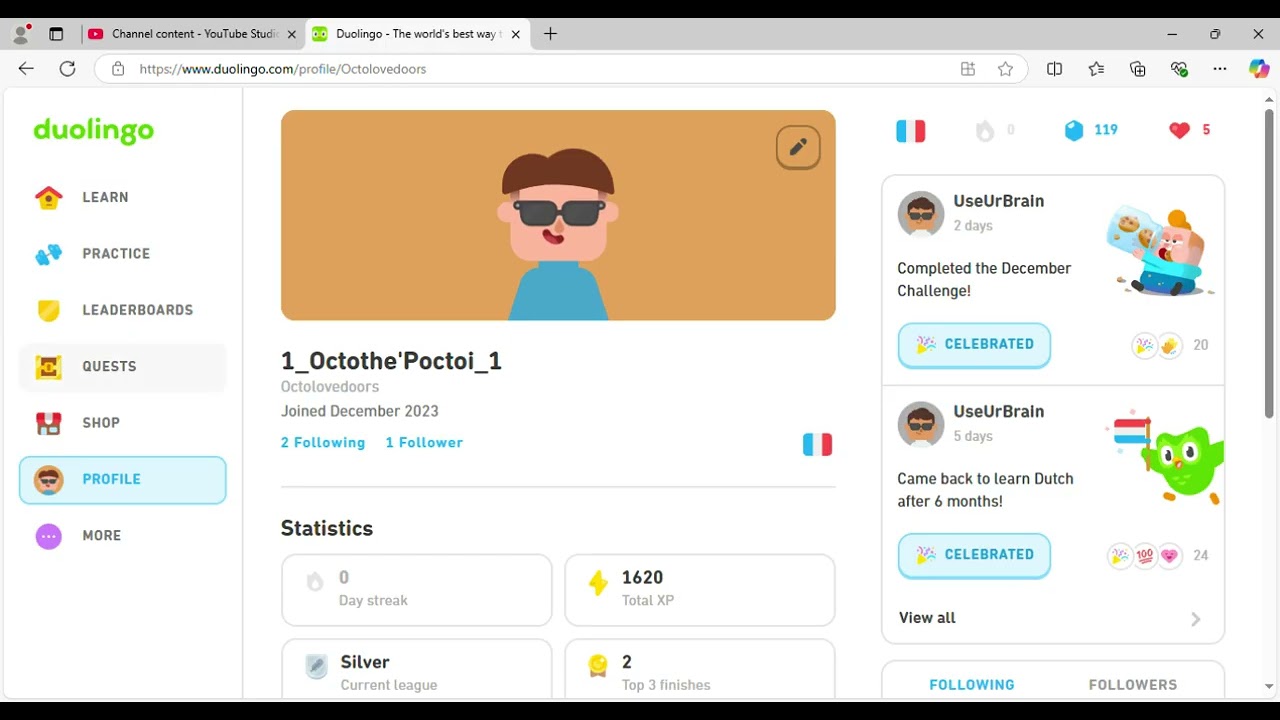Viewport: 1280px width, 720px height.
Task: Click the purple More dots icon
Action: pyautogui.click(x=48, y=536)
